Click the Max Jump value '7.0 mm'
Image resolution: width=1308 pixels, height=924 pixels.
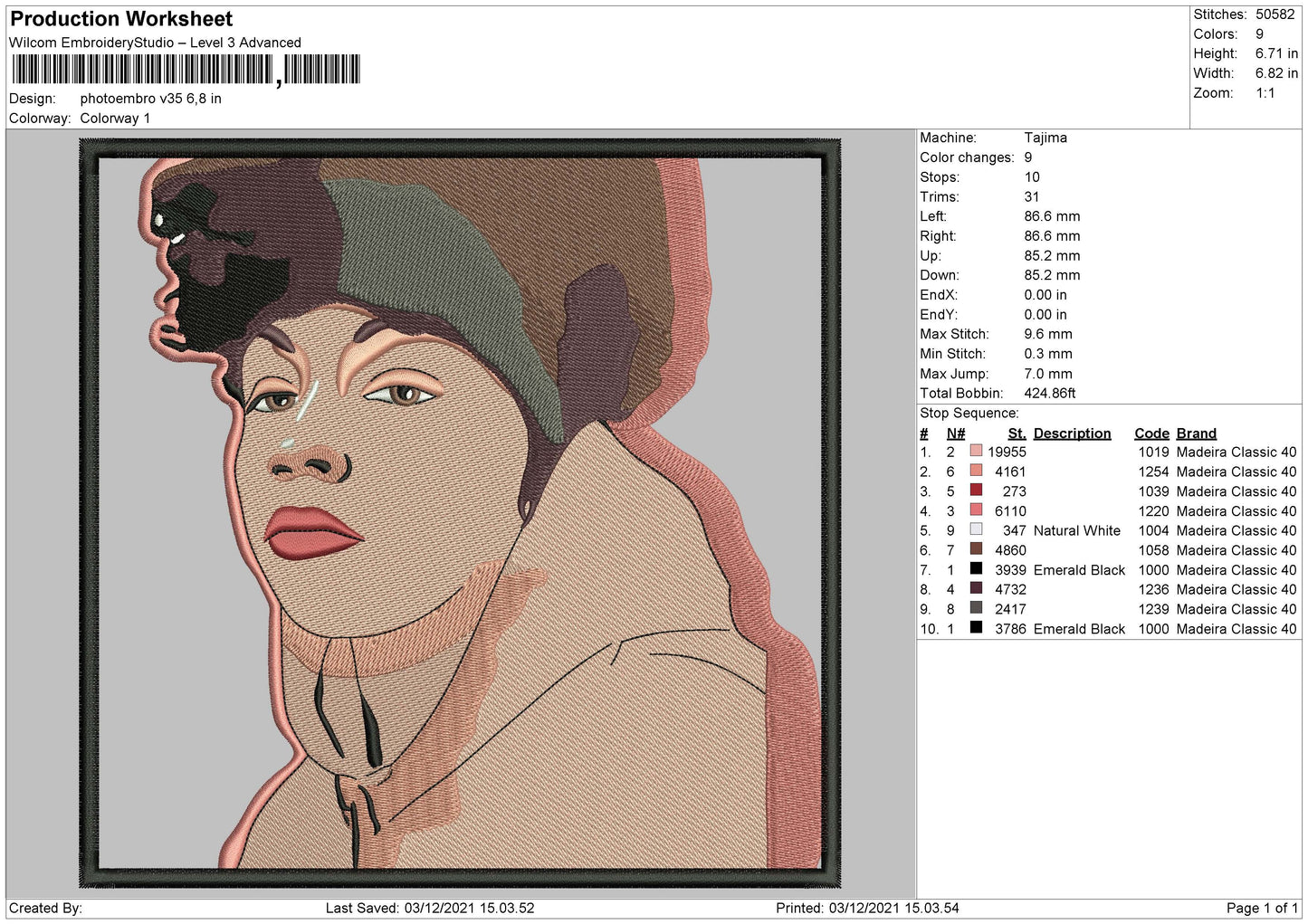click(1048, 374)
